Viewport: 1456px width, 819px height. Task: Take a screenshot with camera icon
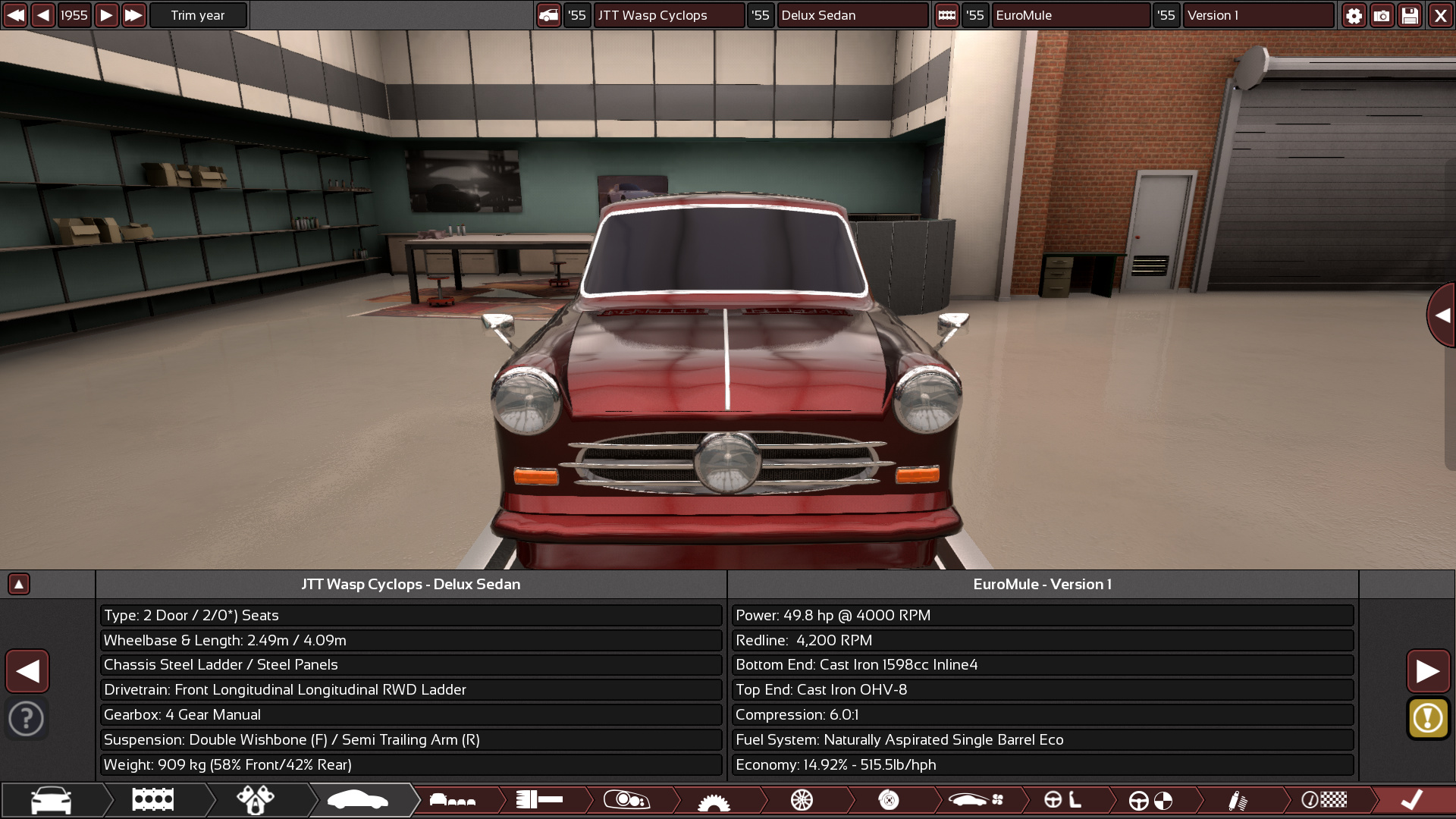[1382, 15]
